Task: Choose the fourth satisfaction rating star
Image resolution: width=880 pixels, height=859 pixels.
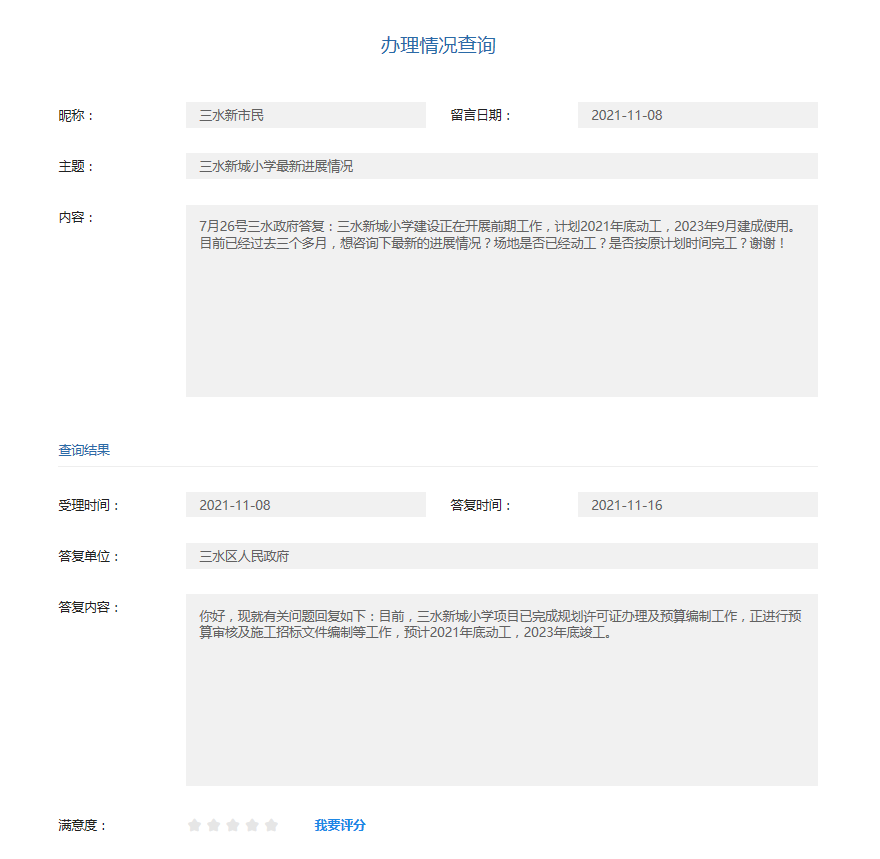Action: [252, 825]
